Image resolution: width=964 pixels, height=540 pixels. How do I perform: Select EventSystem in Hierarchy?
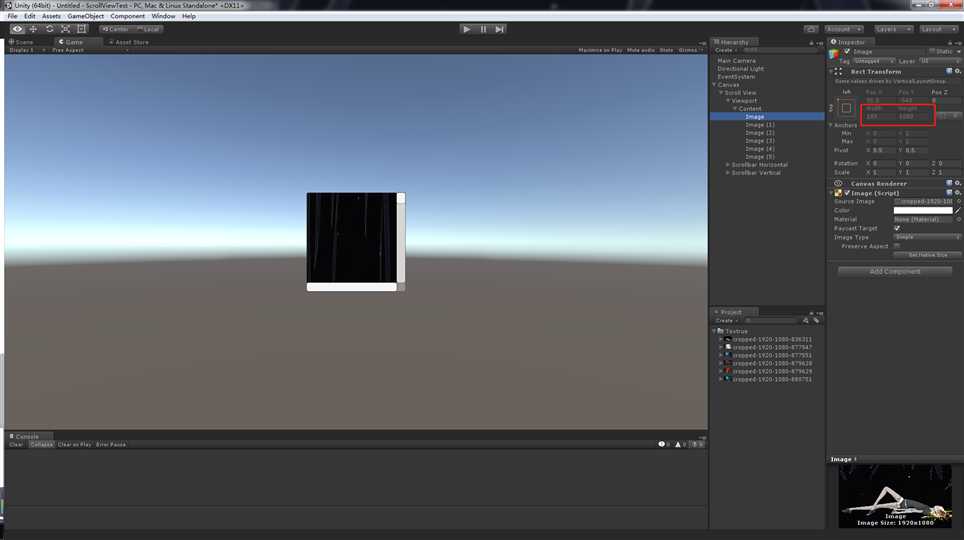[735, 77]
